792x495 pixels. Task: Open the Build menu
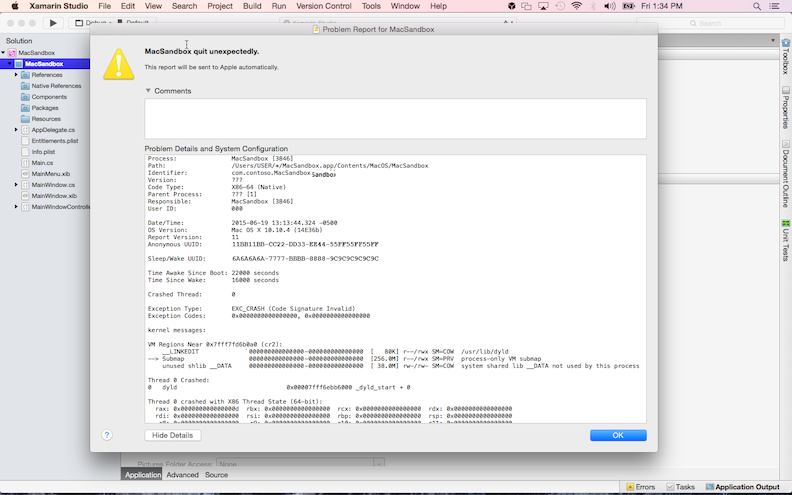tap(252, 6)
